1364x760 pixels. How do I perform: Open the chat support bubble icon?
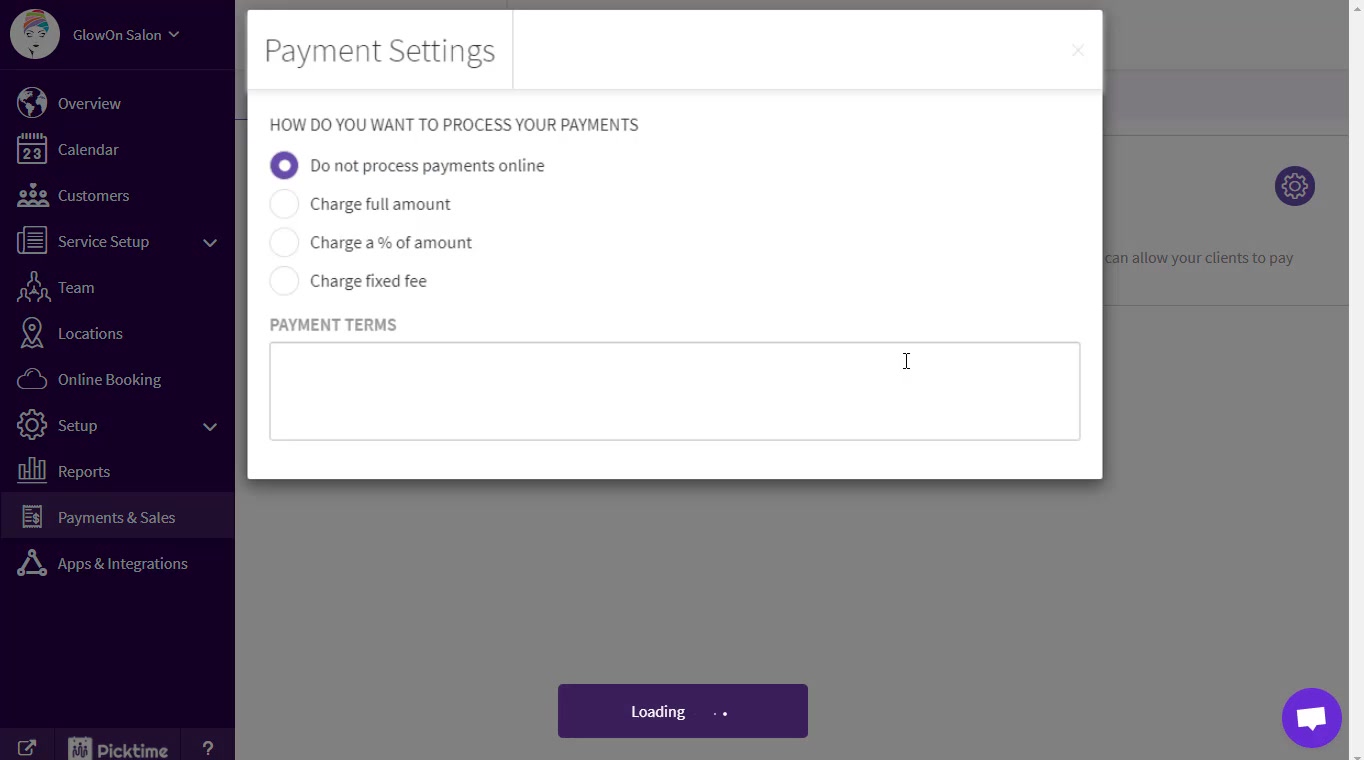point(1311,718)
